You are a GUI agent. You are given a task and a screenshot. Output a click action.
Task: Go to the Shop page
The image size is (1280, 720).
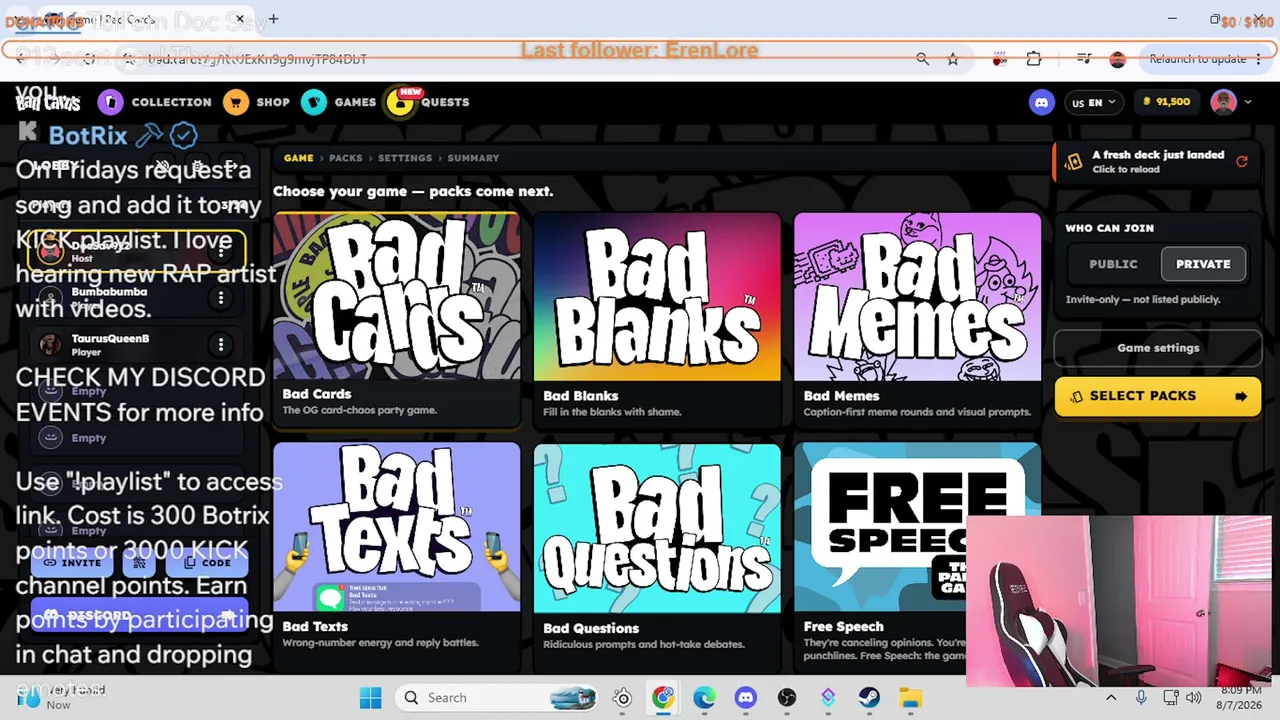[273, 102]
